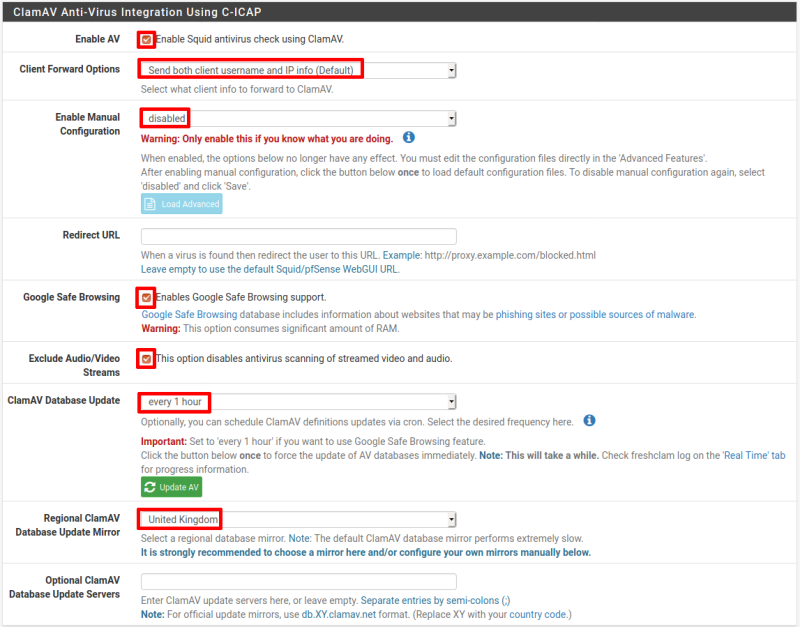Open the db.XY.clamav.net link
Image resolution: width=800 pixels, height=627 pixels.
point(339,614)
